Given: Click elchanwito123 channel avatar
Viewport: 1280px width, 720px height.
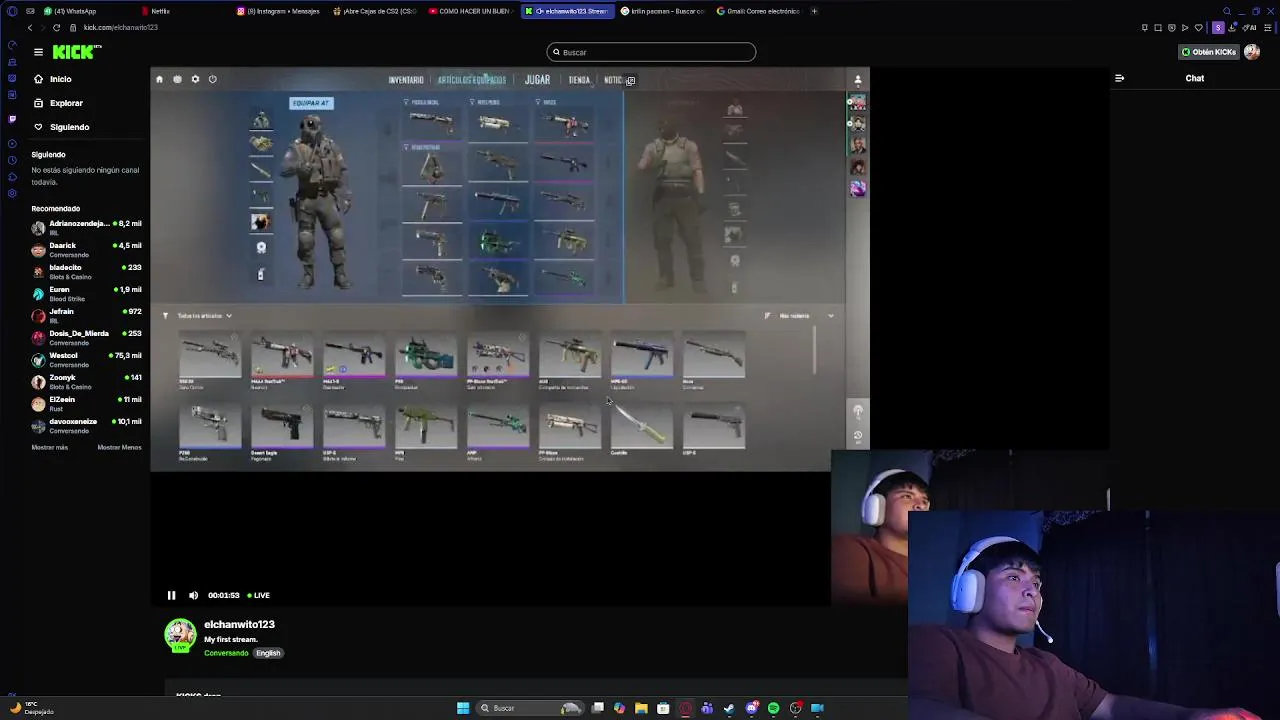Looking at the screenshot, I should point(180,635).
